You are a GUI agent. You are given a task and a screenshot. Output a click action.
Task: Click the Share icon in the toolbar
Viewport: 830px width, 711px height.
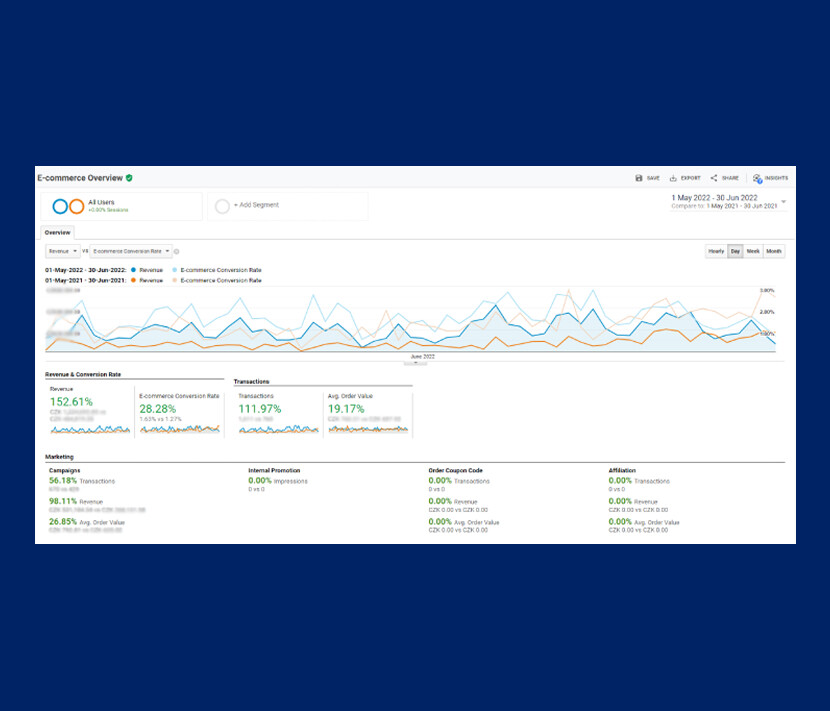(x=714, y=178)
